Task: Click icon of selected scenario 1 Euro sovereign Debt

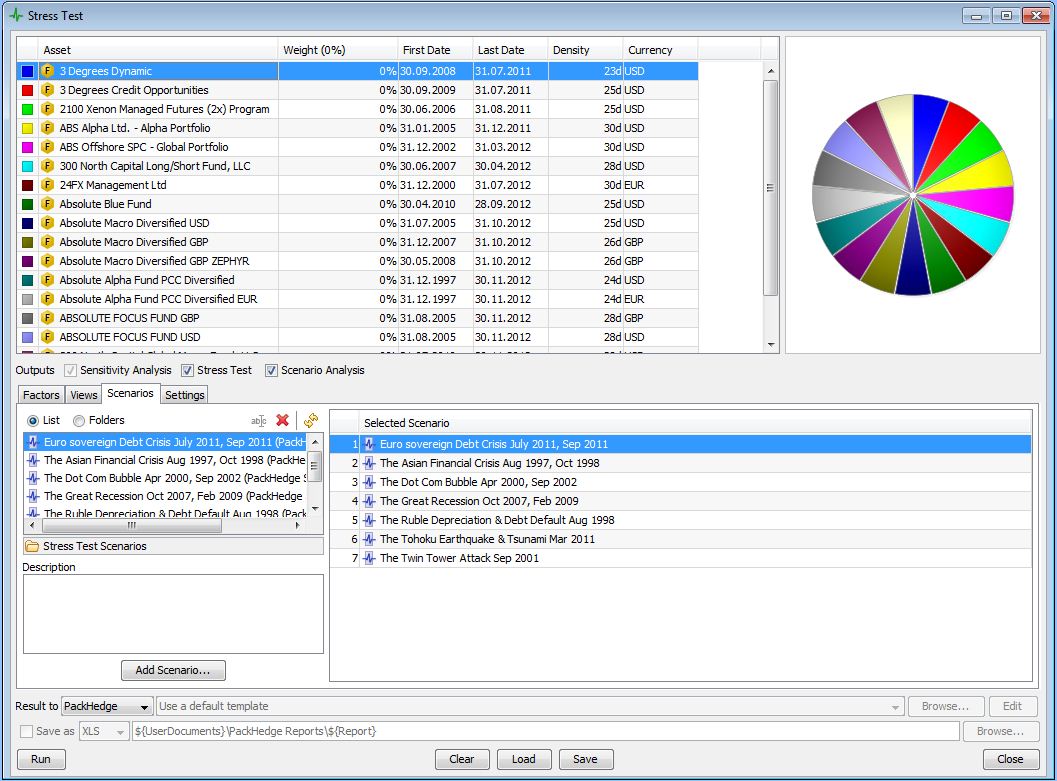Action: pos(369,444)
